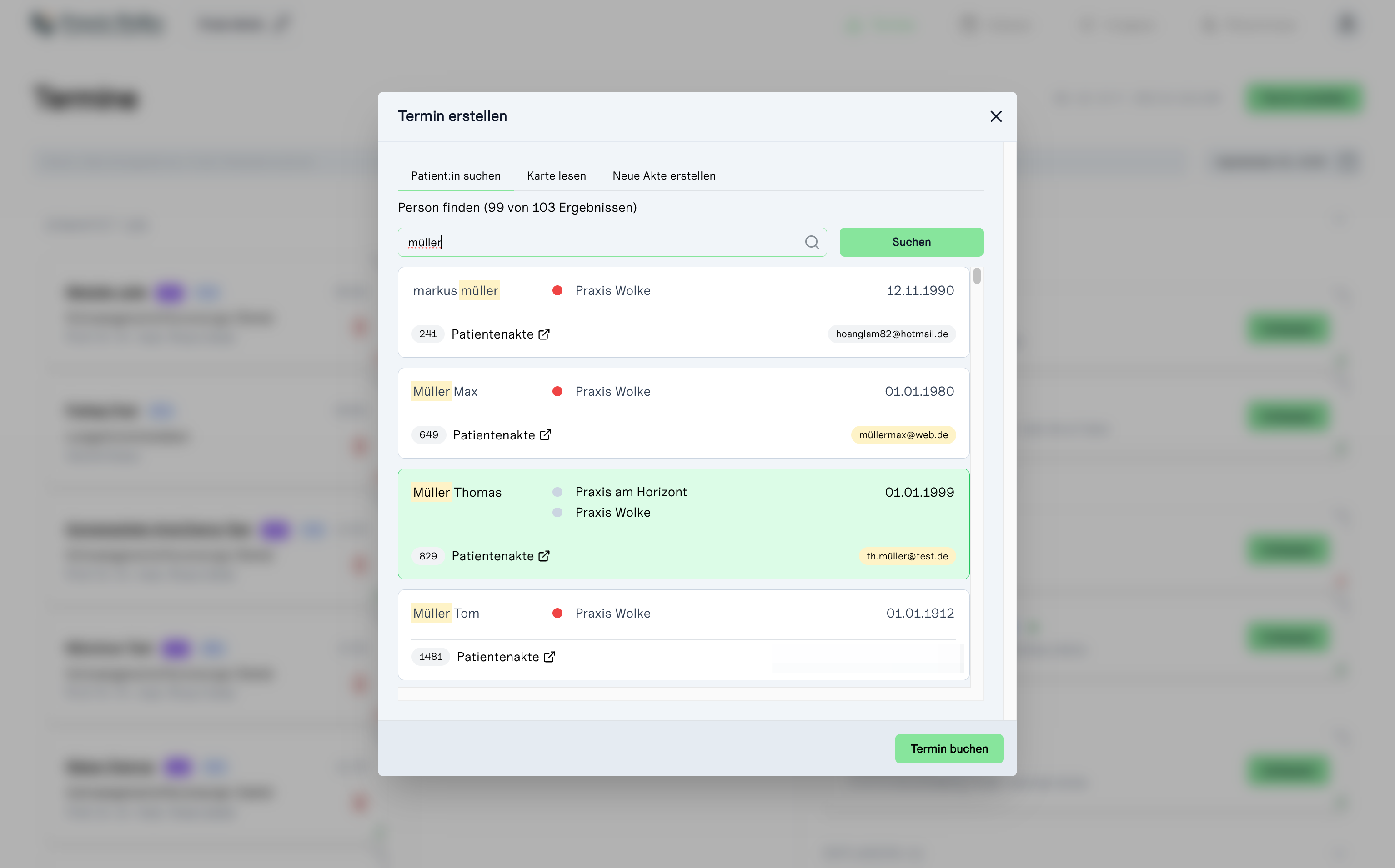The width and height of the screenshot is (1395, 868).
Task: Open Patientenakte link for record 241
Action: [x=492, y=334]
